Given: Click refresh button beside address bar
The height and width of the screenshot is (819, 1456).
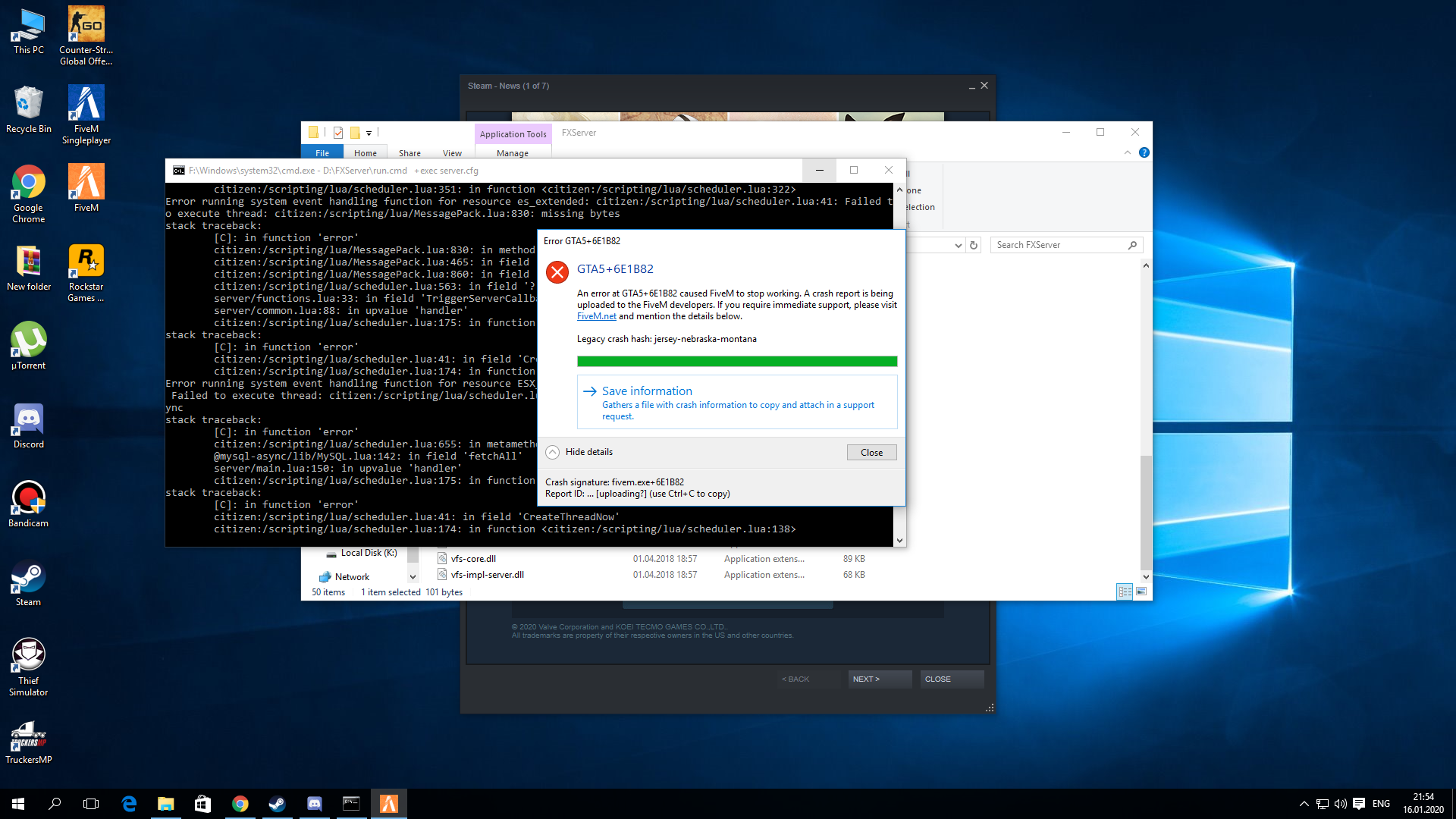Looking at the screenshot, I should click(974, 245).
